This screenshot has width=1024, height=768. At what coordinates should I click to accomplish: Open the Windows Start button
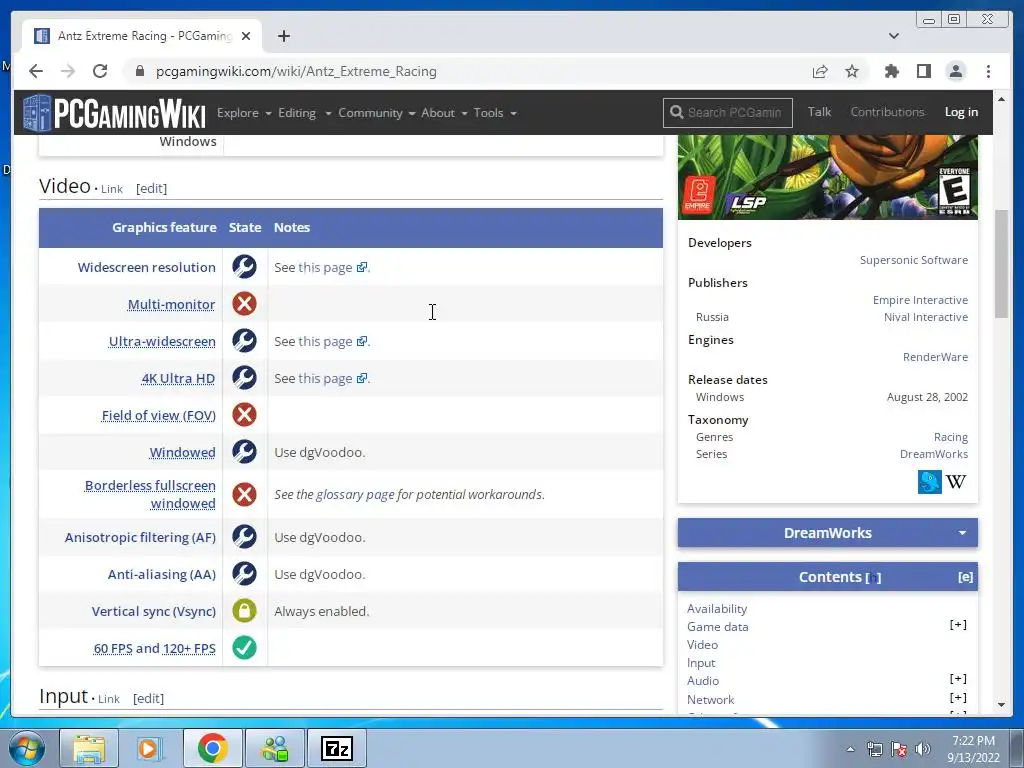point(27,748)
